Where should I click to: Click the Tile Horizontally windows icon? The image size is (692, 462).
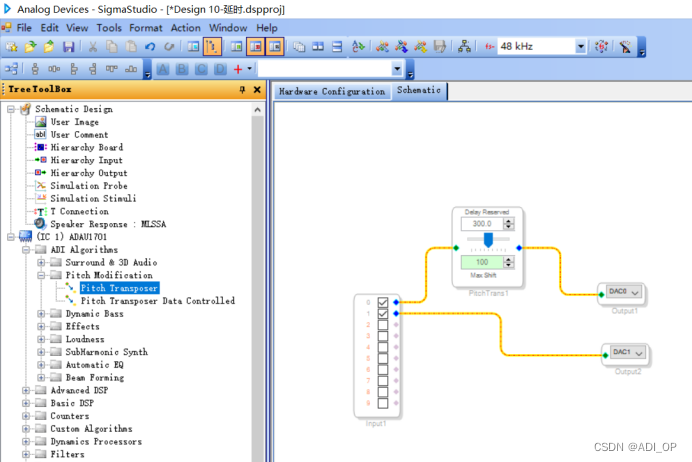pyautogui.click(x=337, y=46)
